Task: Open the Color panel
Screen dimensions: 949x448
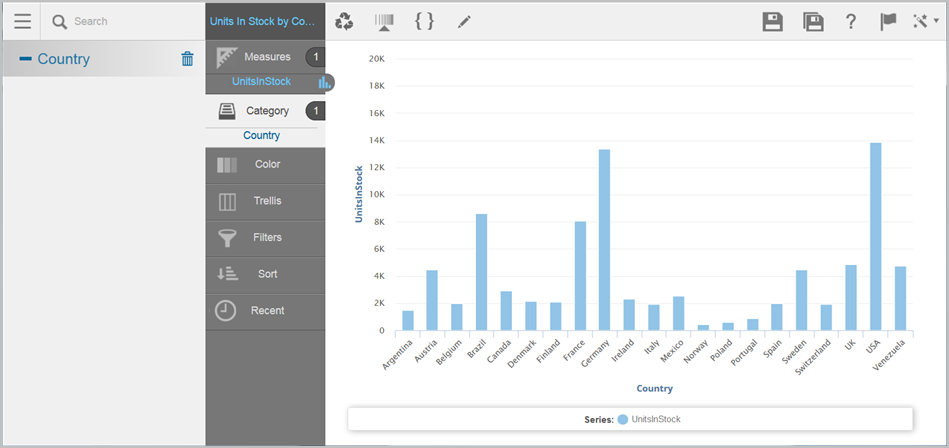Action: pos(265,165)
